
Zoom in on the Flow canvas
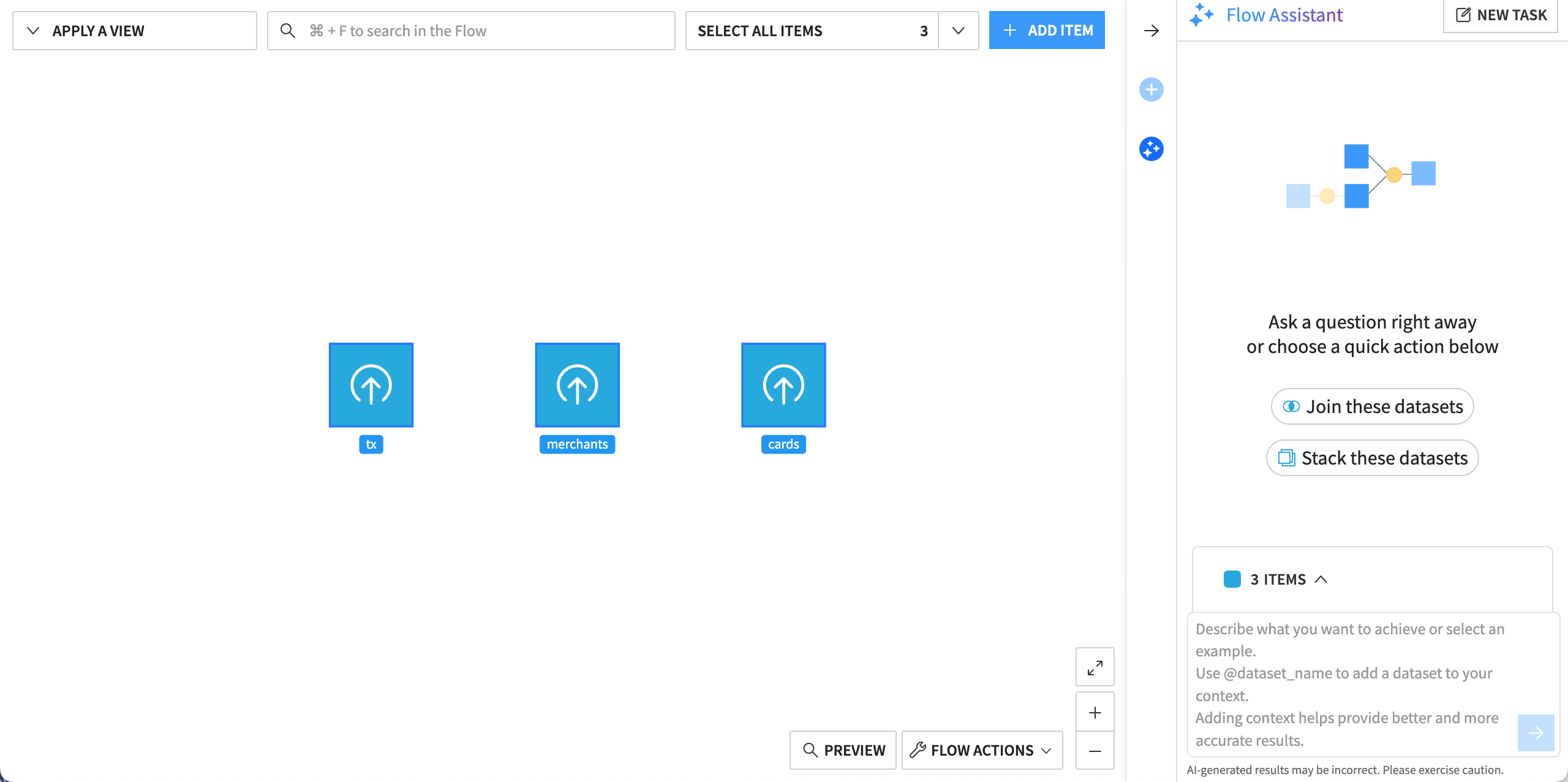(x=1095, y=712)
